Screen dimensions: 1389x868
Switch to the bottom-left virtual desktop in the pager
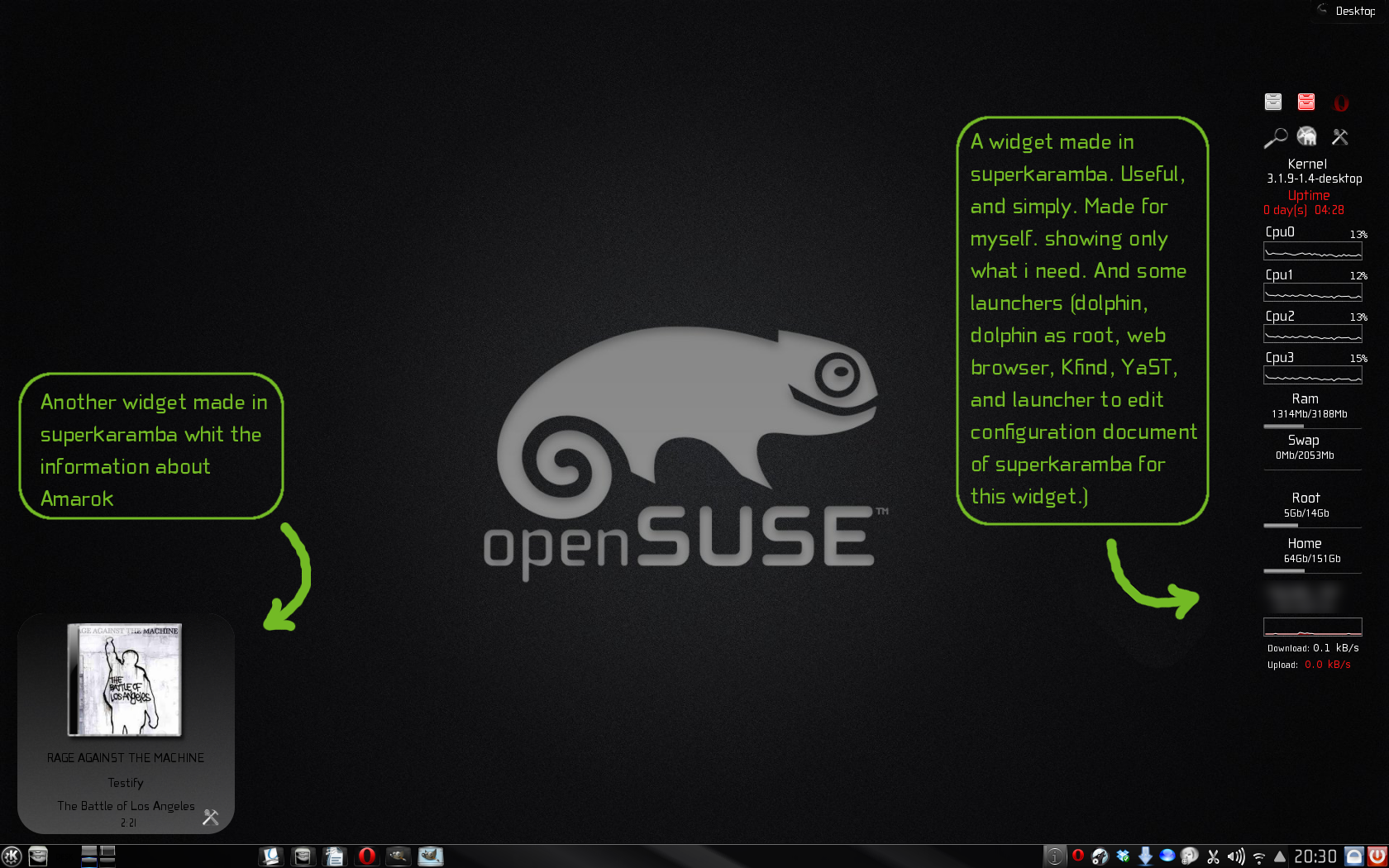[x=89, y=862]
